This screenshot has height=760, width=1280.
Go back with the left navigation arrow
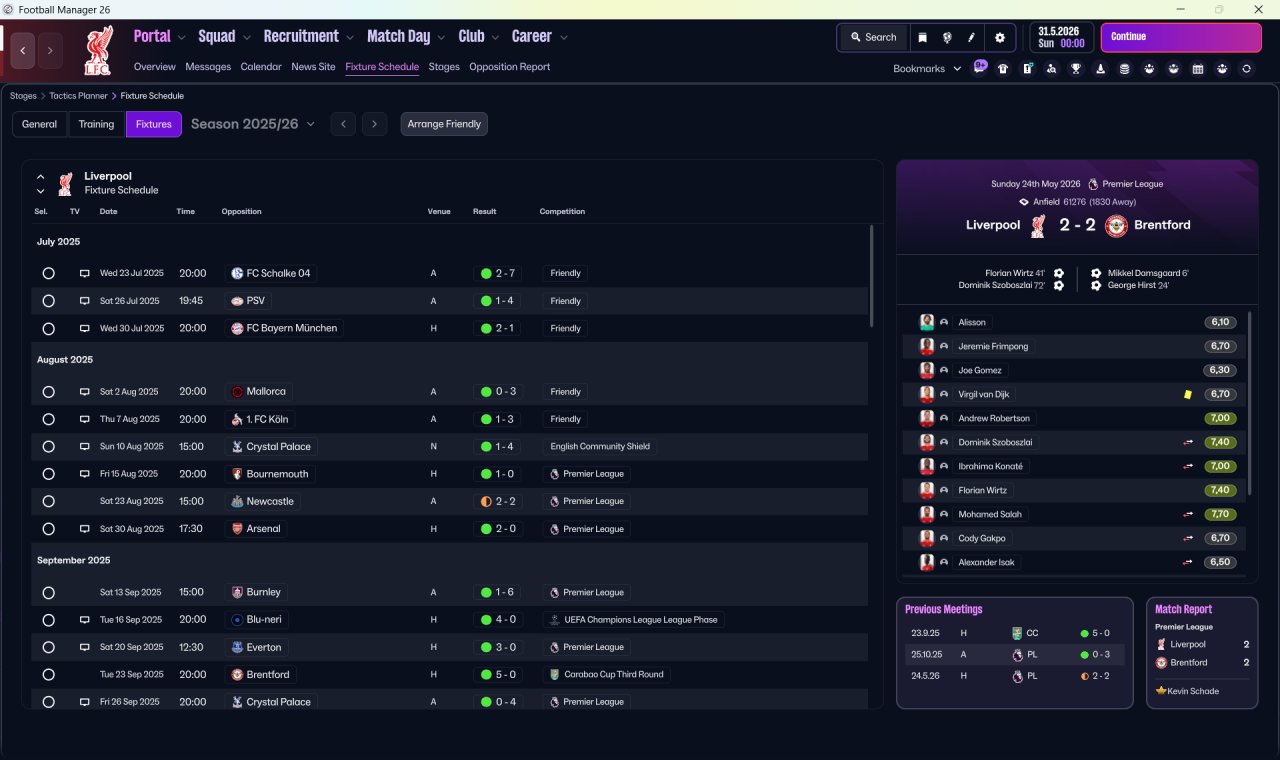[x=24, y=50]
